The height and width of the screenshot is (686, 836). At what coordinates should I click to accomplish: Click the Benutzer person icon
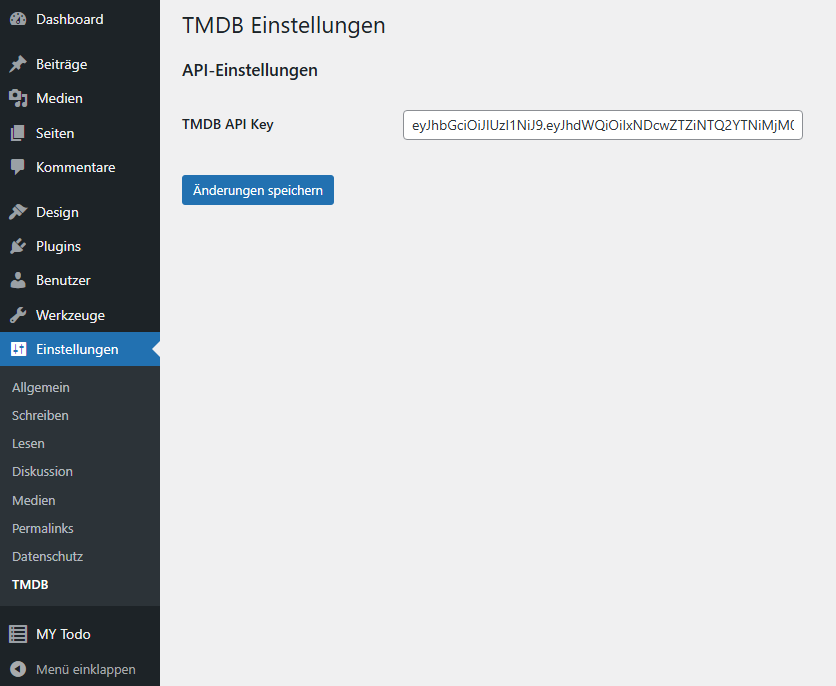click(18, 280)
